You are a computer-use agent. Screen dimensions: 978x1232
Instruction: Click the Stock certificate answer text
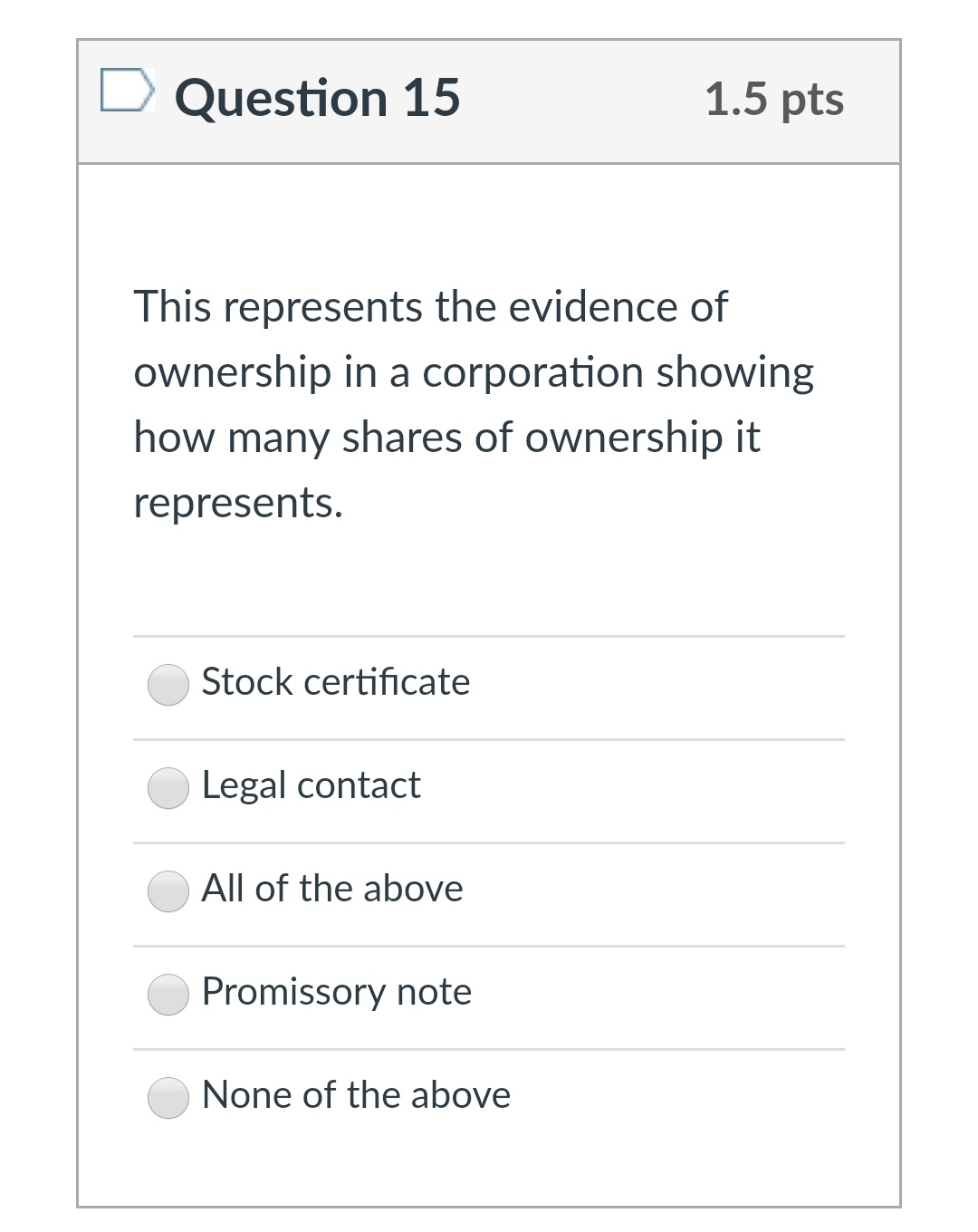335,682
